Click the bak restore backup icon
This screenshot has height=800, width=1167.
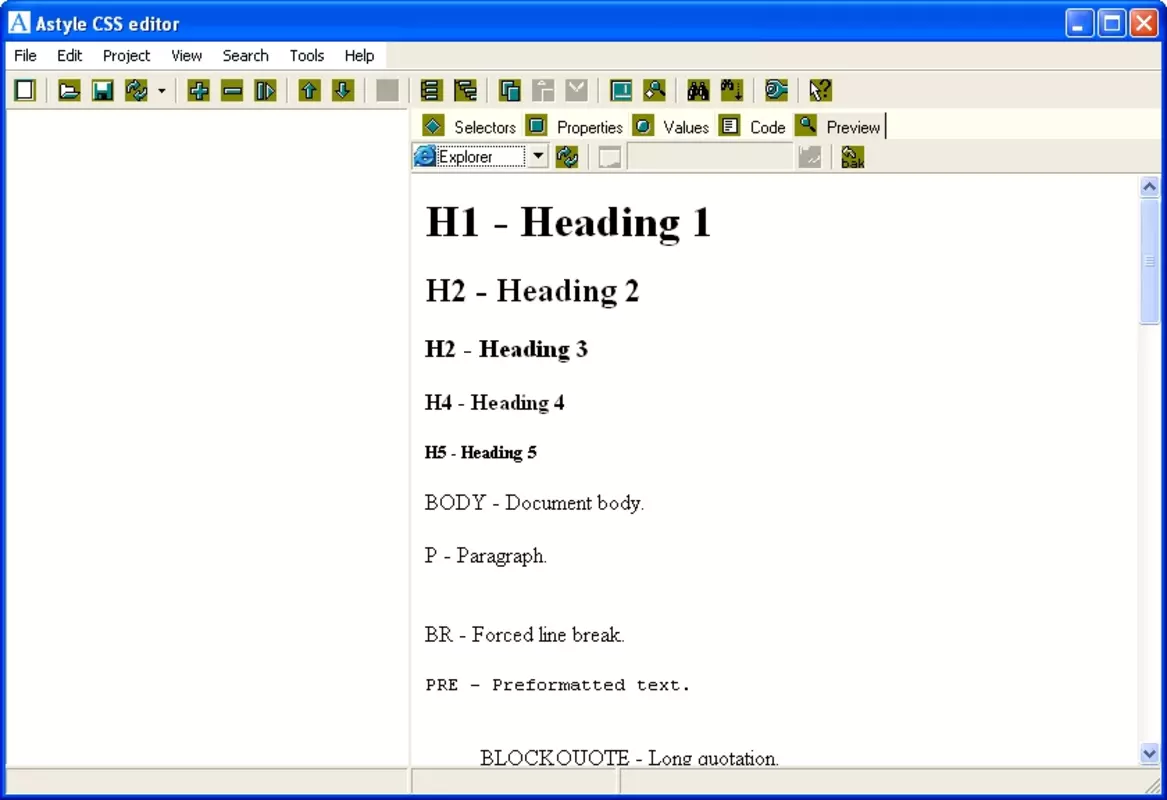click(852, 157)
